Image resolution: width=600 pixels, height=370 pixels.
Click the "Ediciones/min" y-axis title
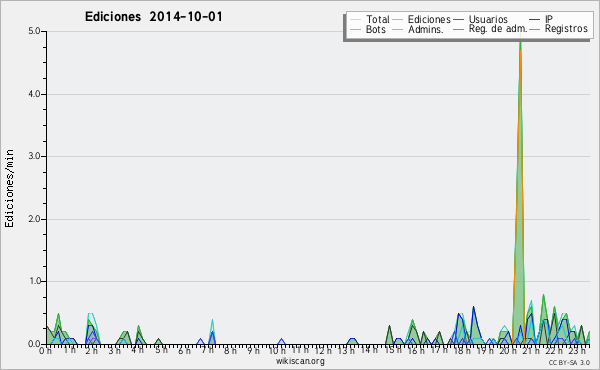[9, 188]
